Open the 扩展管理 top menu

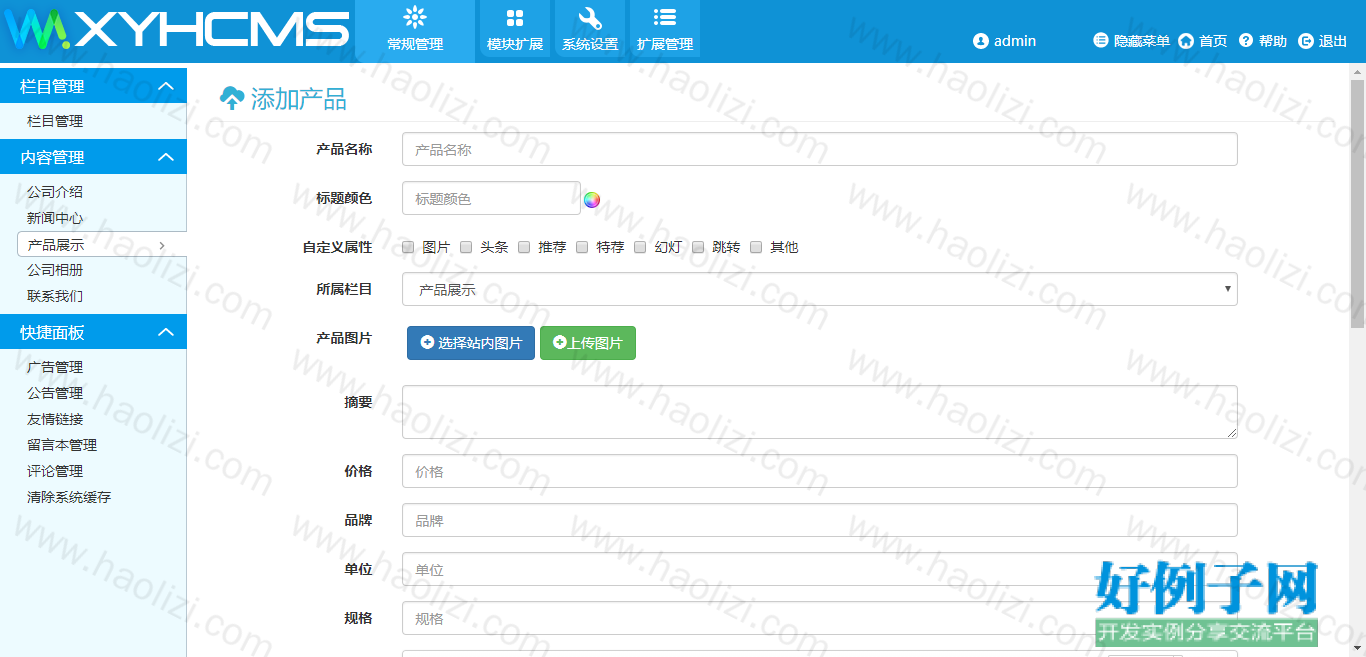pyautogui.click(x=665, y=29)
